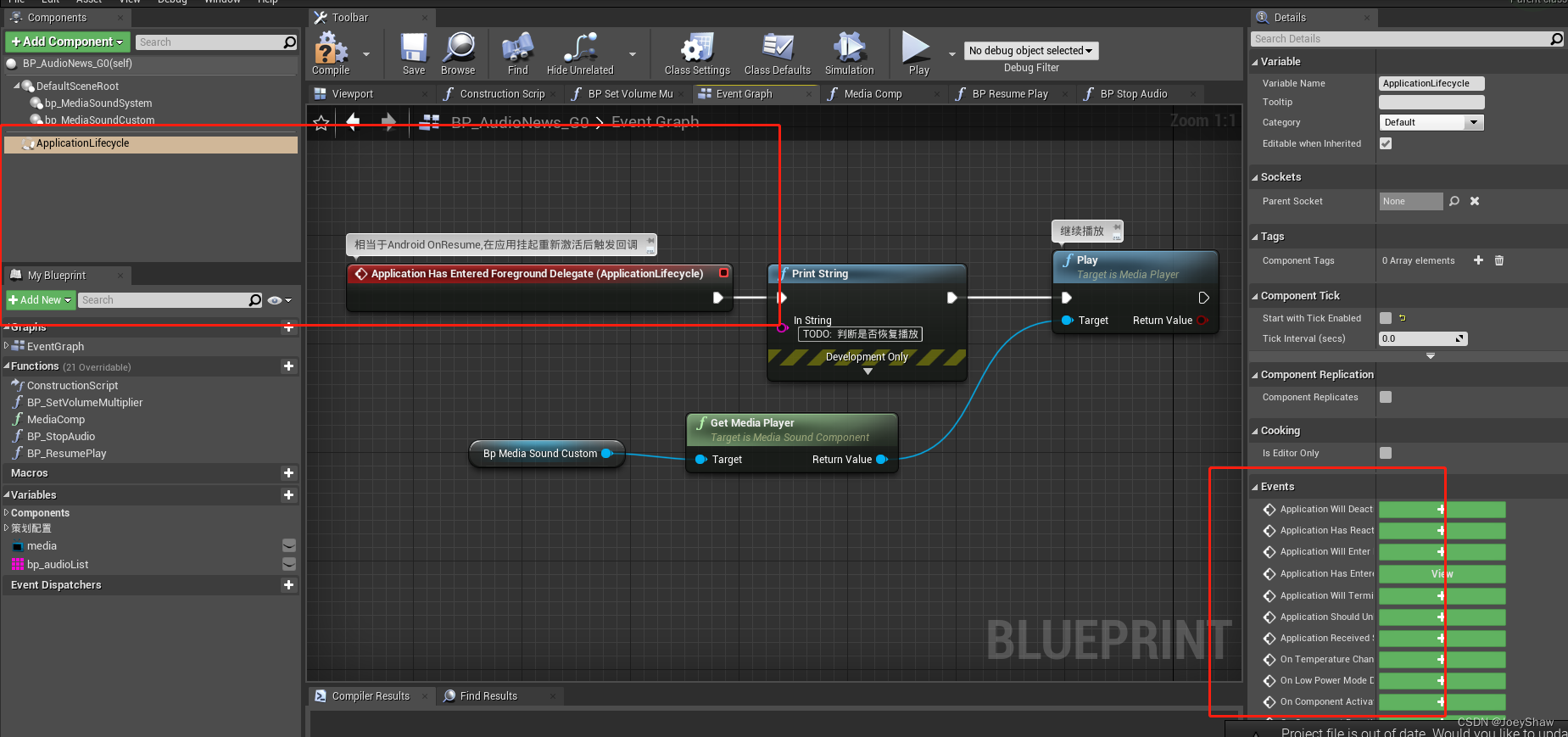Viewport: 1568px width, 737px height.
Task: Bookmark graph with star icon
Action: click(321, 123)
